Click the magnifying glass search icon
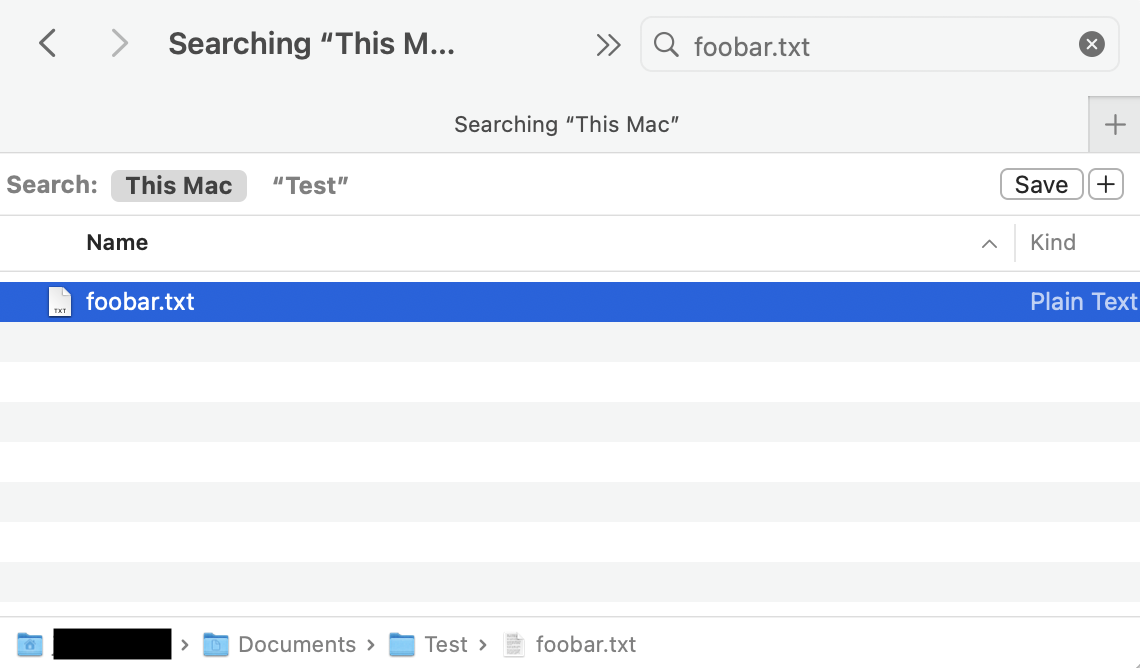1140x668 pixels. pos(666,44)
